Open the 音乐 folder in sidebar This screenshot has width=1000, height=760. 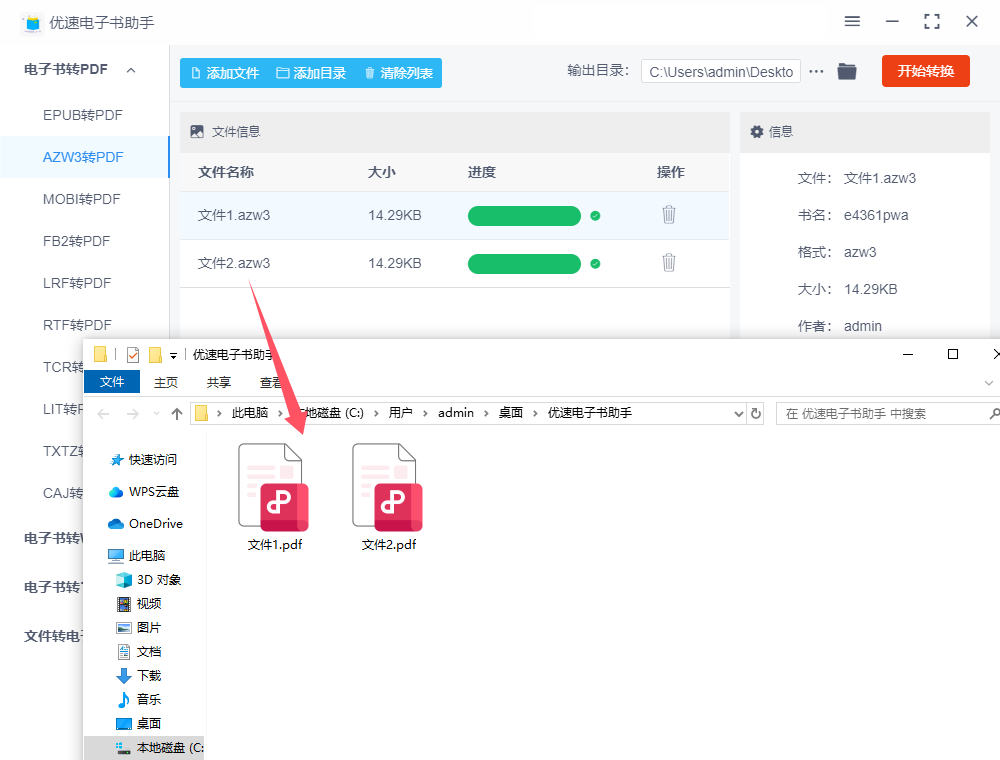[139, 699]
